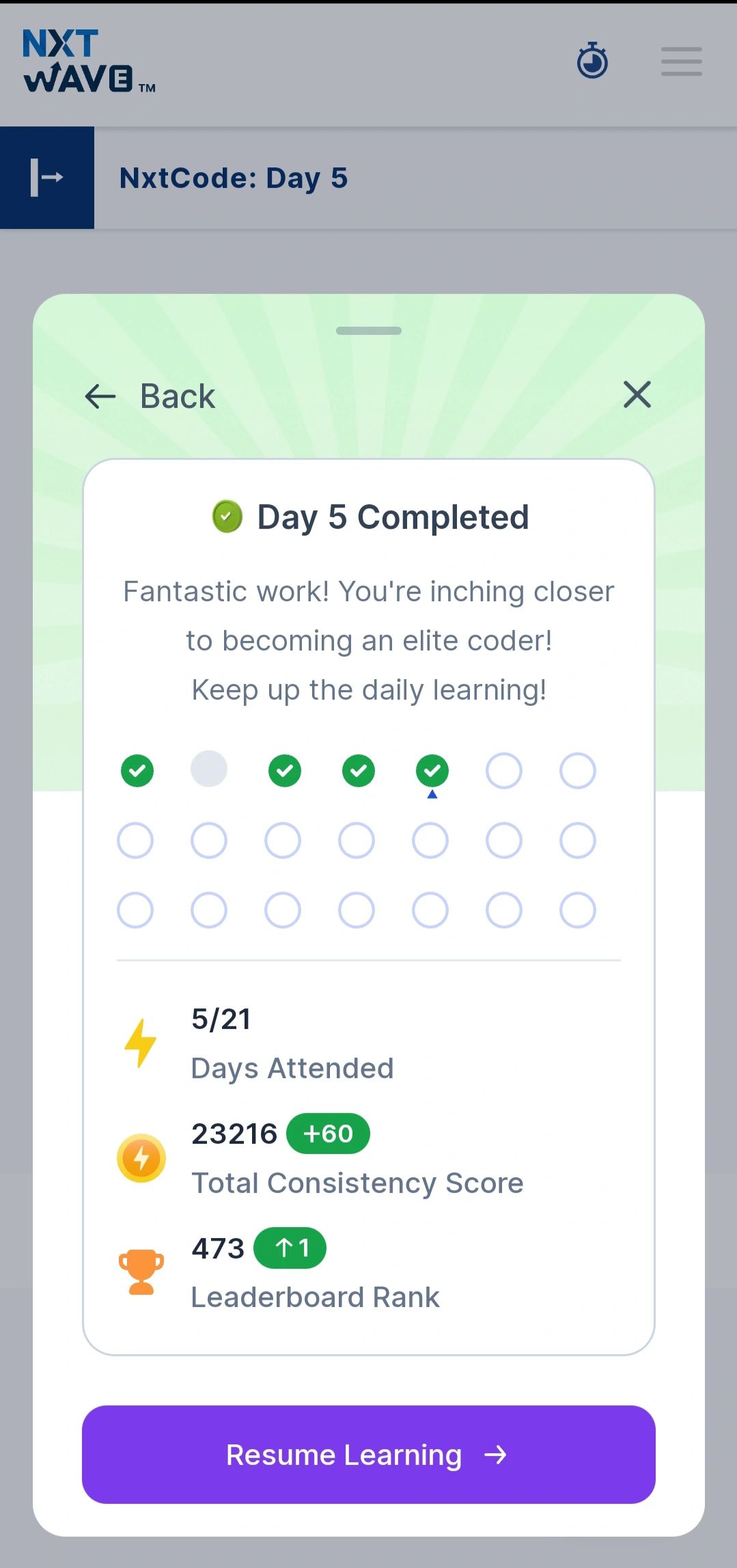Expand the sidebar panel arrow button
Image resolution: width=737 pixels, height=1568 pixels.
point(47,178)
